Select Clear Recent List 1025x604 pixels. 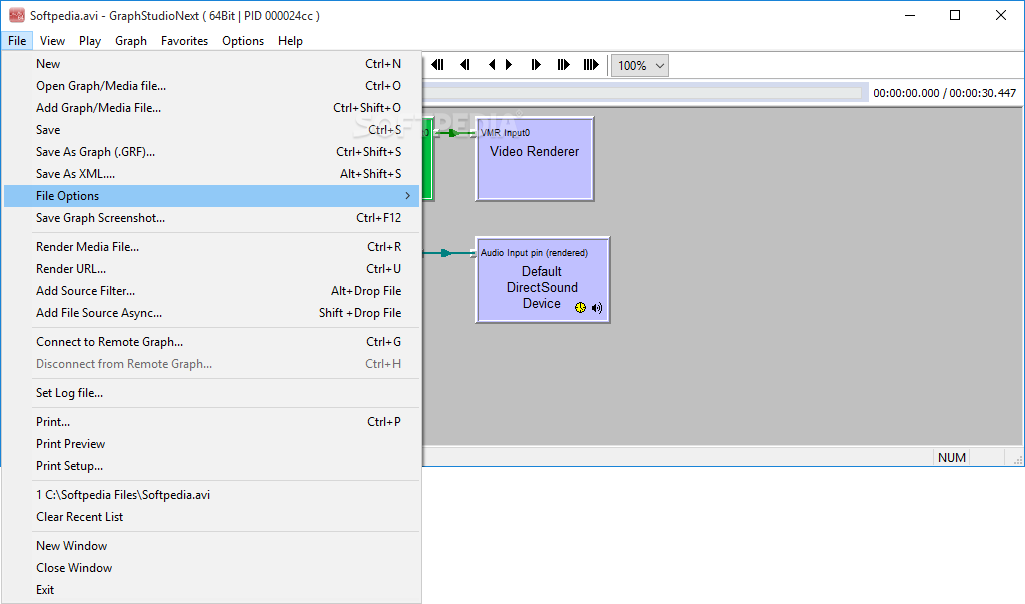tap(212, 517)
